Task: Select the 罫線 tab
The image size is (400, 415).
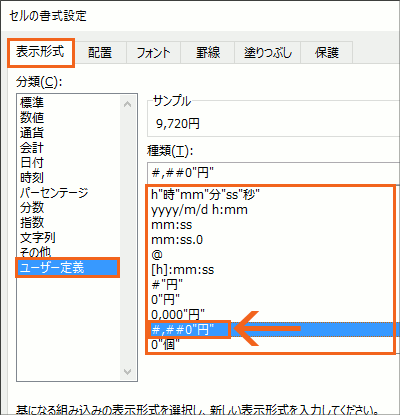Action: [208, 52]
